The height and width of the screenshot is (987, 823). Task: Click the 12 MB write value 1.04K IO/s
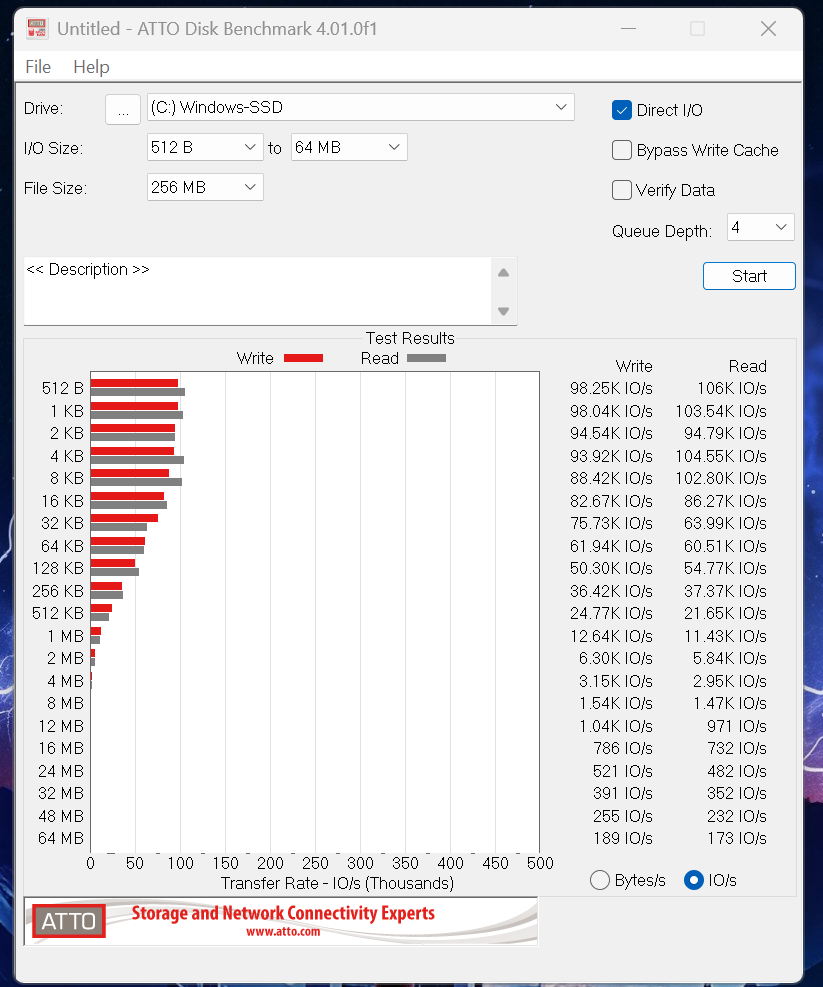(x=615, y=726)
